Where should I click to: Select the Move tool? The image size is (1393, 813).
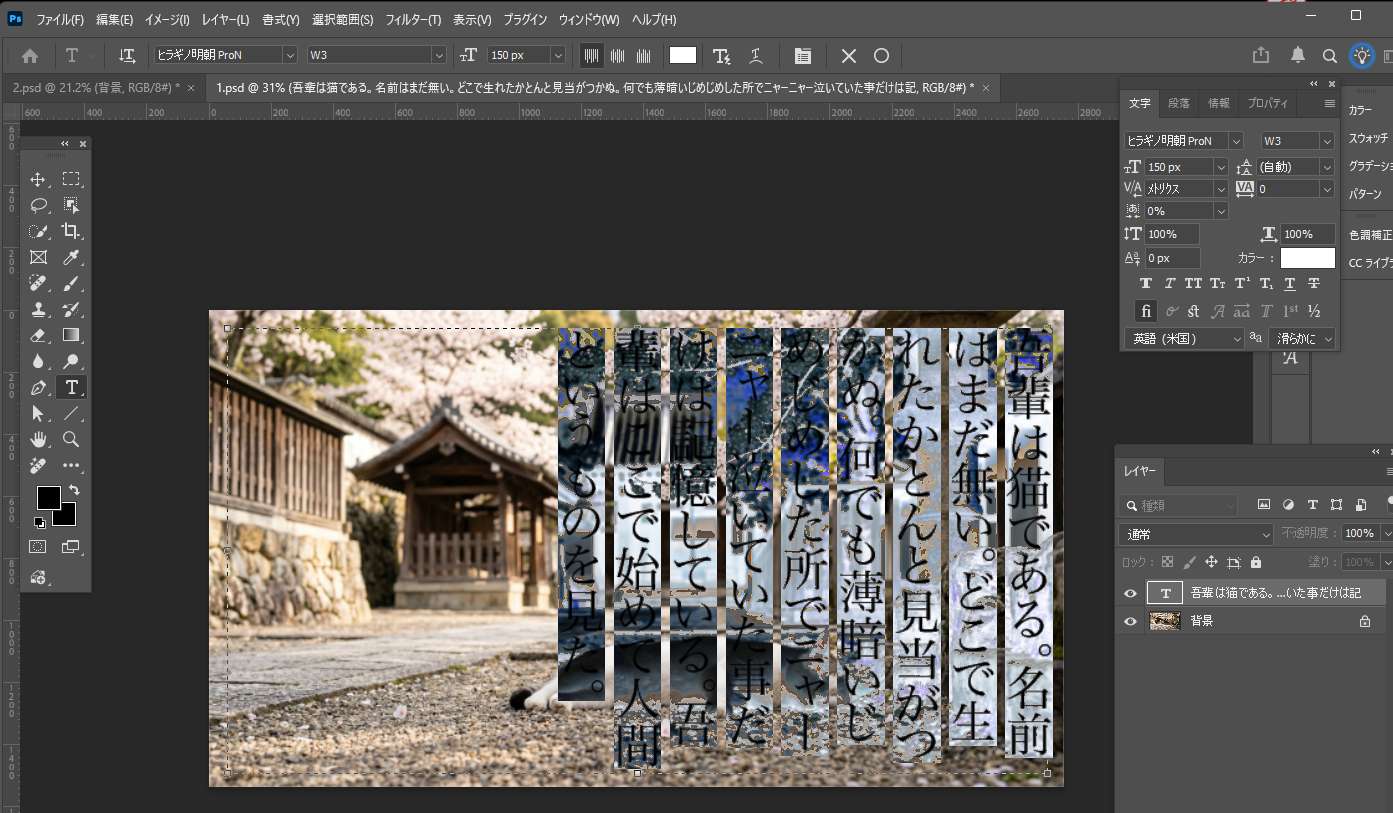point(38,180)
